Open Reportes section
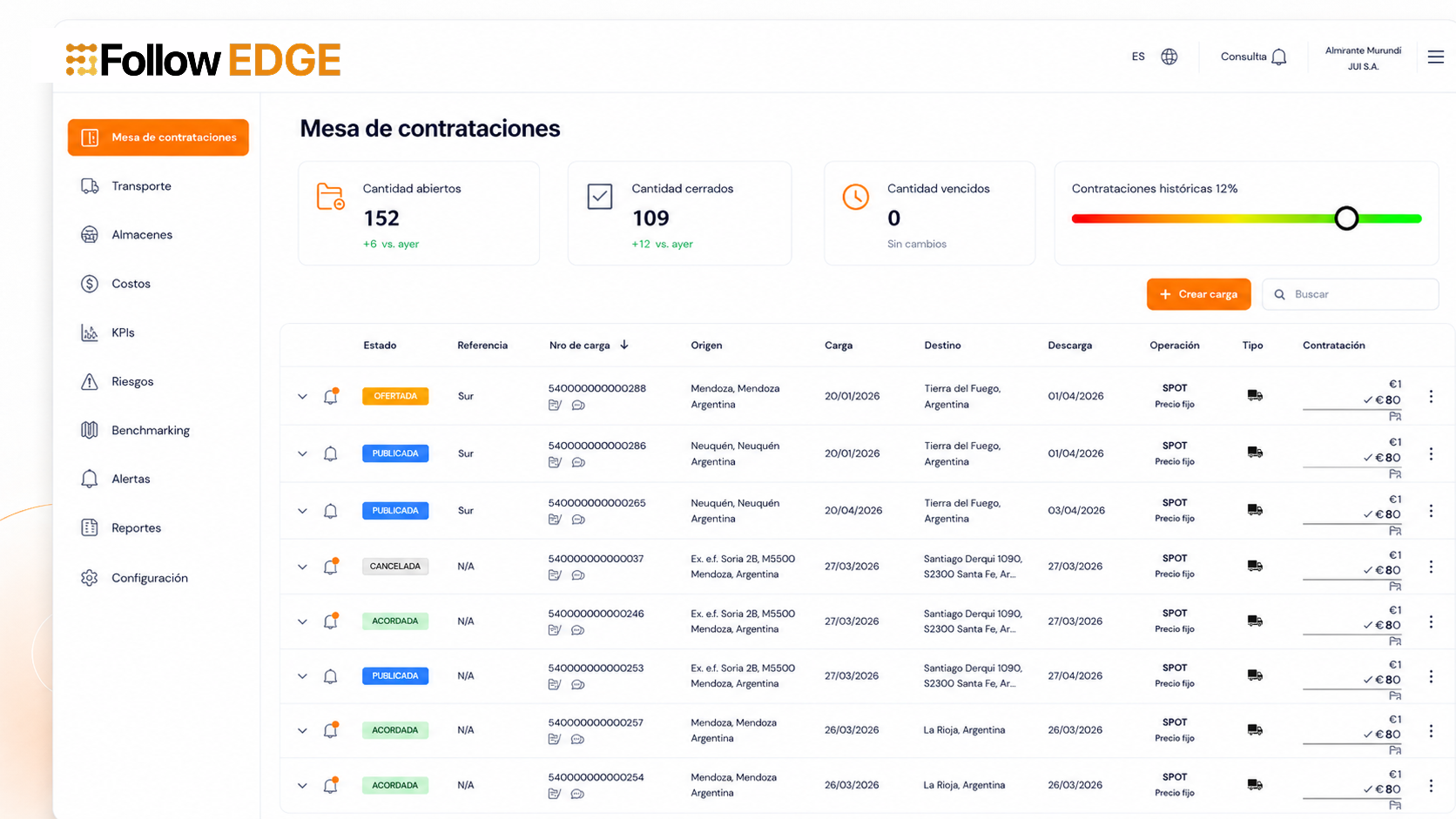Screen dimensions: 1456x819 (x=121, y=527)
